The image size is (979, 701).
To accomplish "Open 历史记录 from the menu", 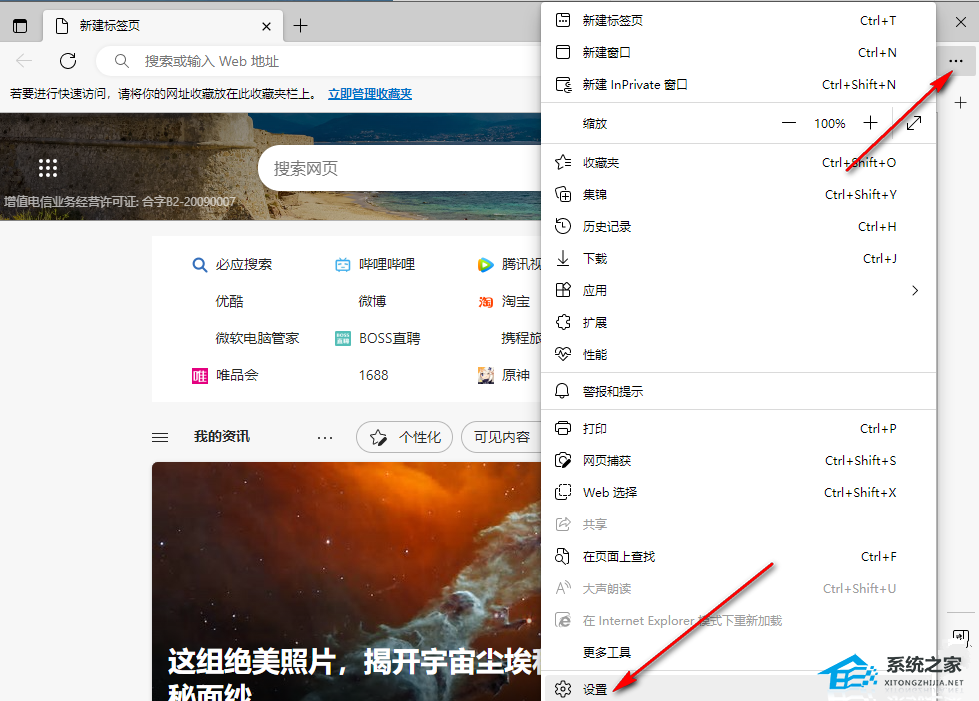I will [x=739, y=227].
